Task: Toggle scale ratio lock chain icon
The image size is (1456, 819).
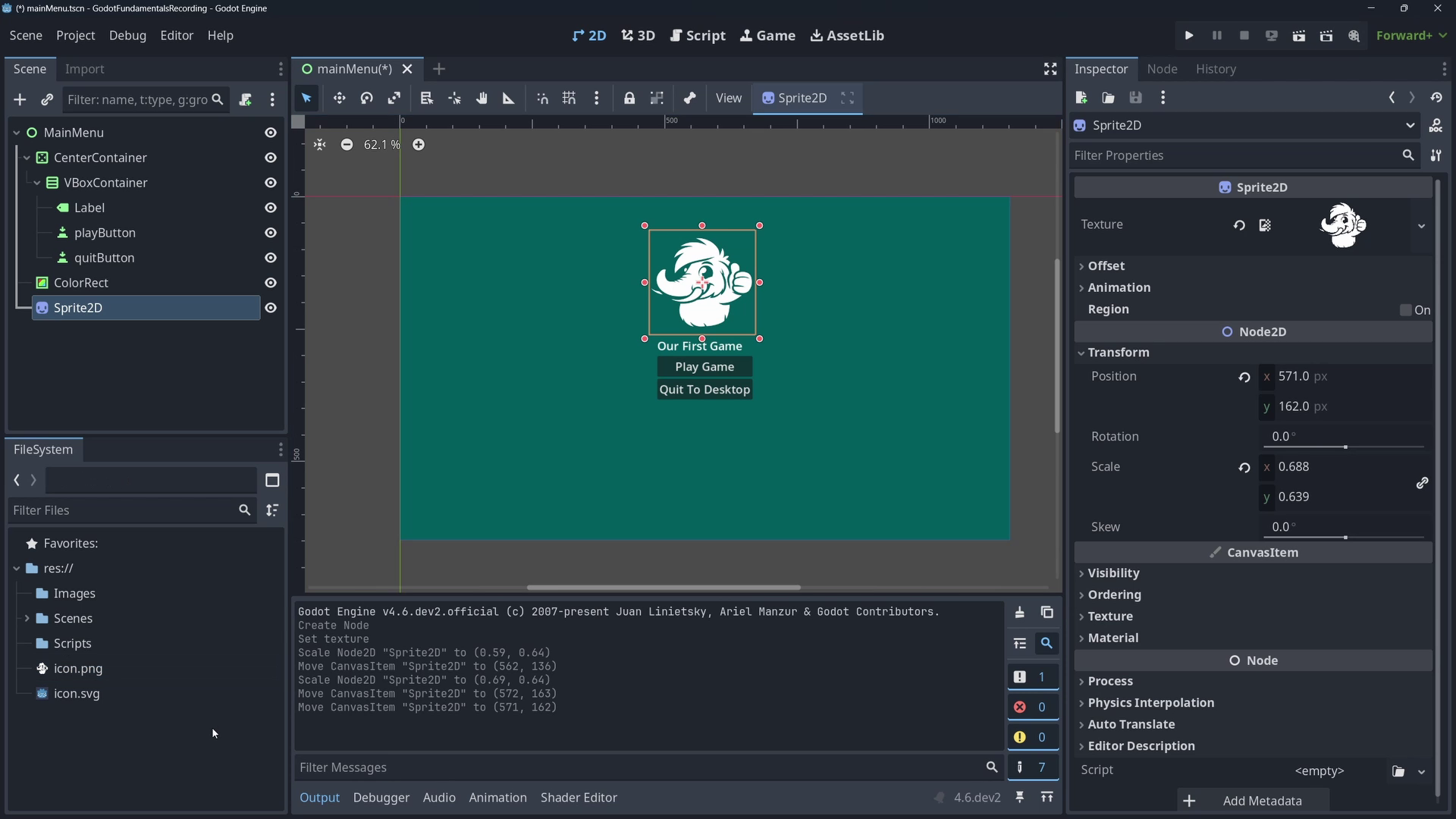Action: [1422, 482]
